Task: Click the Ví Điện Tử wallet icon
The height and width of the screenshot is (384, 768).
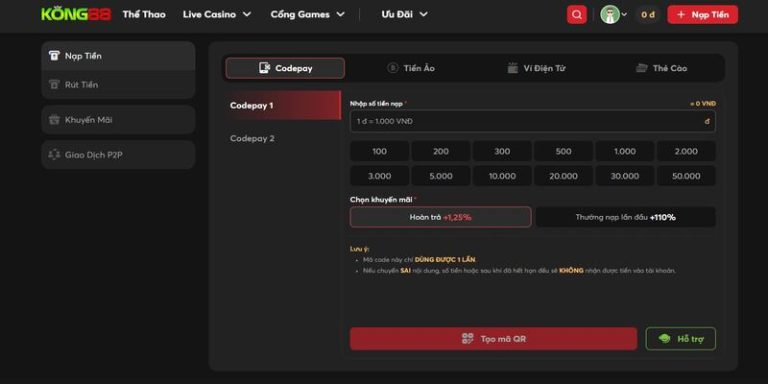Action: [x=512, y=68]
